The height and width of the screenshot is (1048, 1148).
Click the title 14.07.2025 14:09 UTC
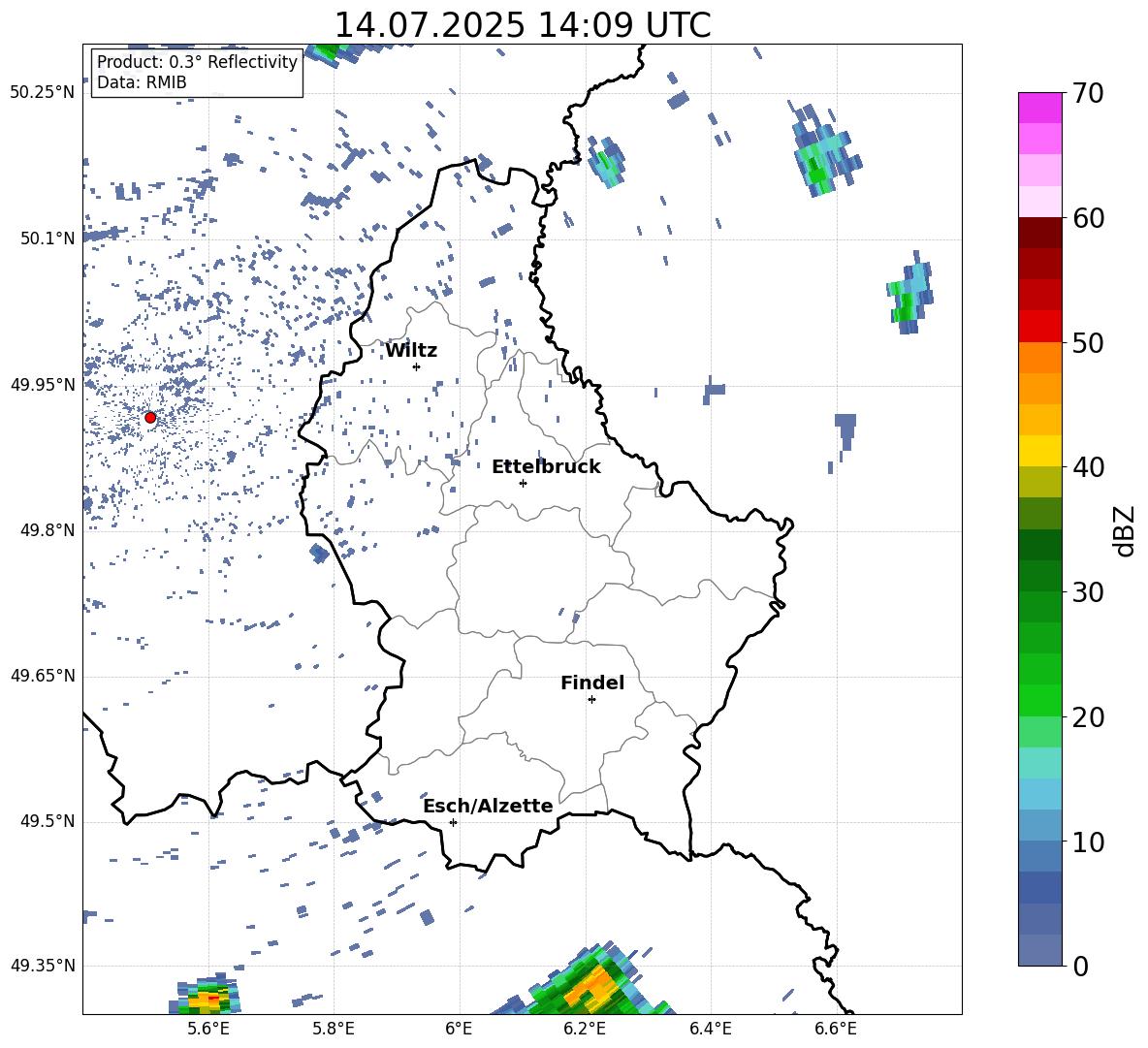[523, 25]
